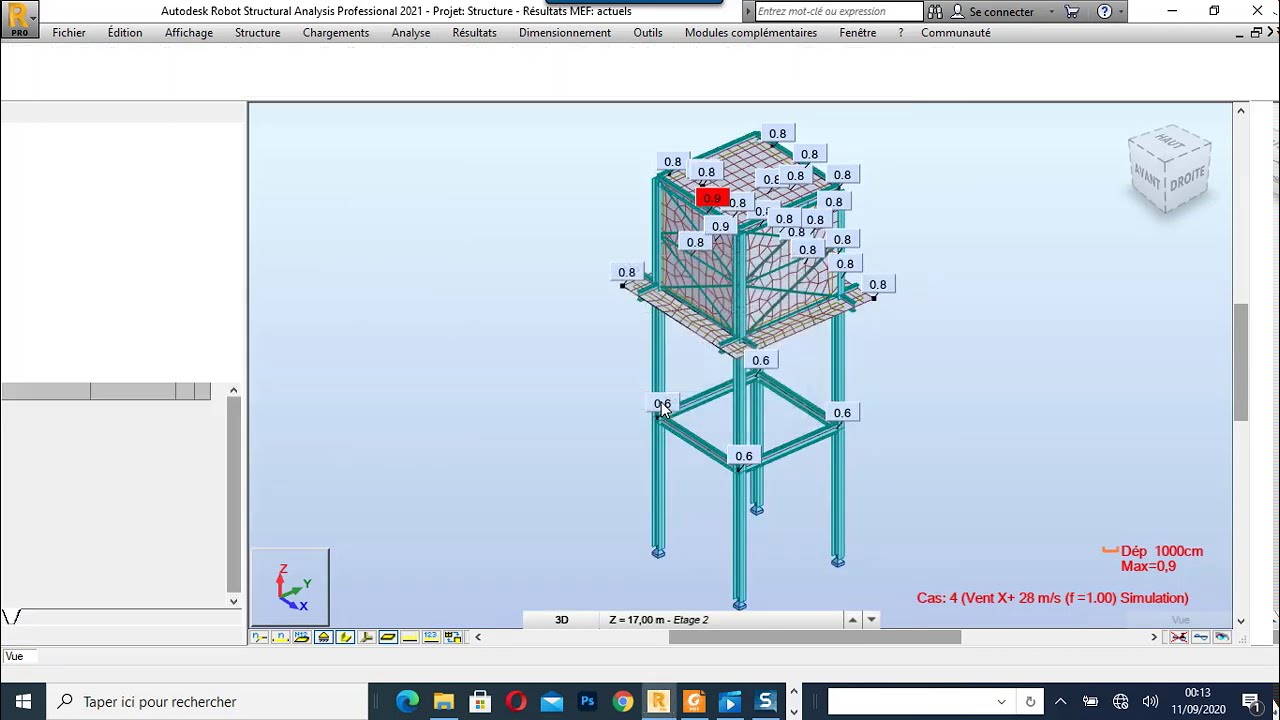
Task: Open storey list with the down arrow
Action: 871,620
